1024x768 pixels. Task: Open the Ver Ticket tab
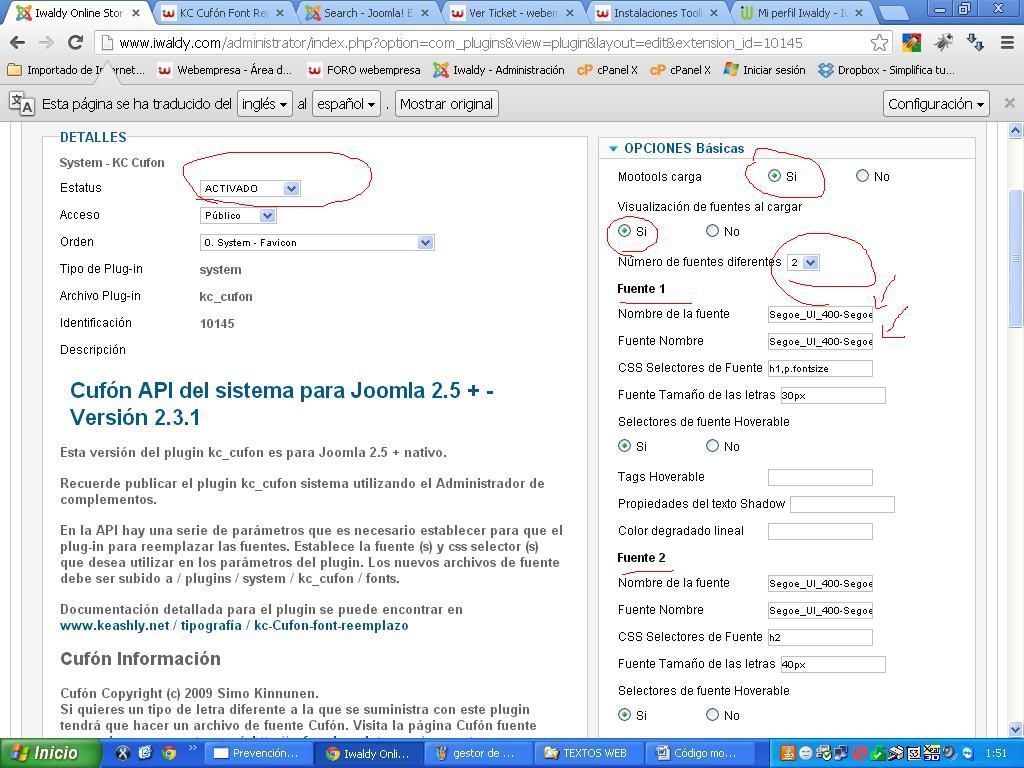pyautogui.click(x=513, y=13)
